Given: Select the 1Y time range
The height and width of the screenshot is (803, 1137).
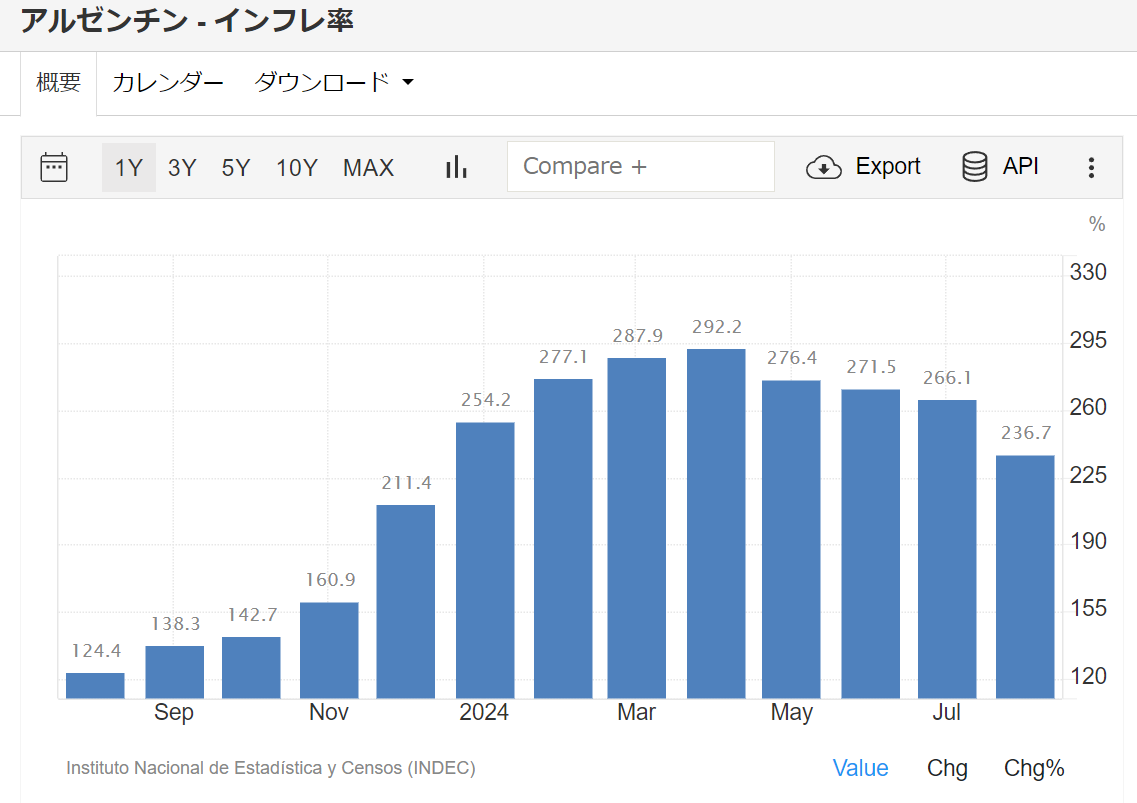Looking at the screenshot, I should pyautogui.click(x=129, y=167).
